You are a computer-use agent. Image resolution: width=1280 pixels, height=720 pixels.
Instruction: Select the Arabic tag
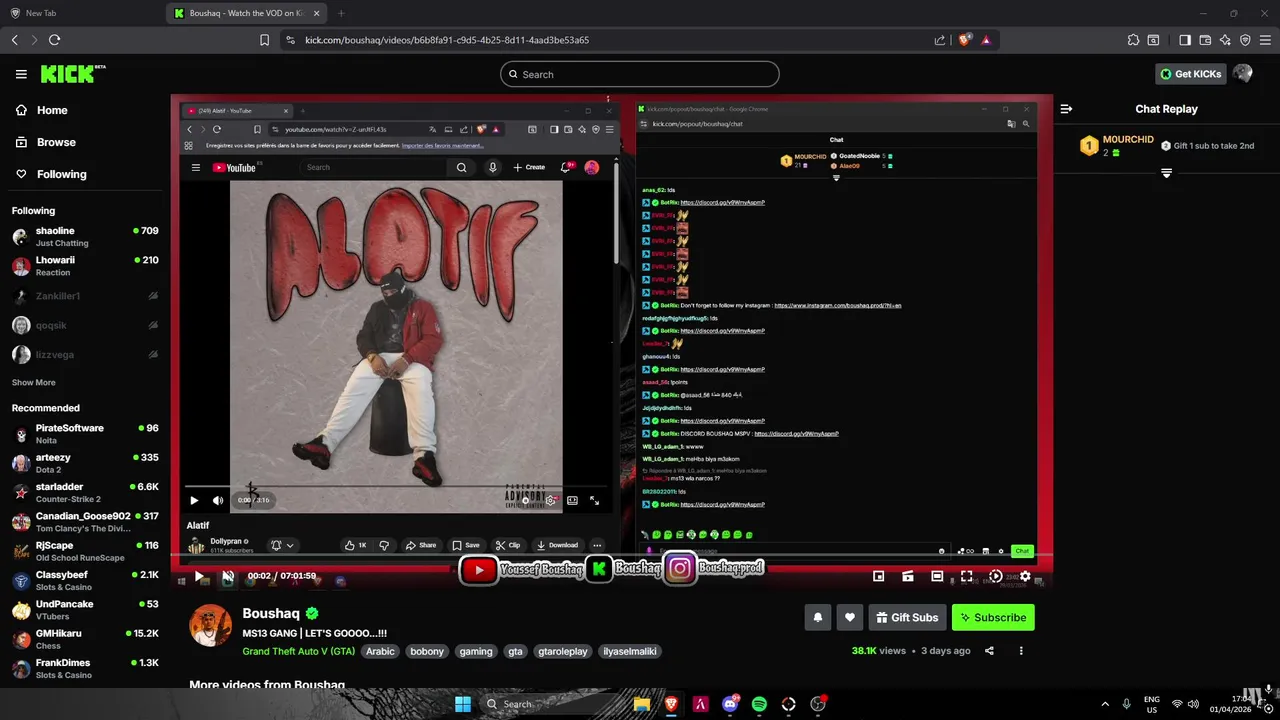coord(380,651)
